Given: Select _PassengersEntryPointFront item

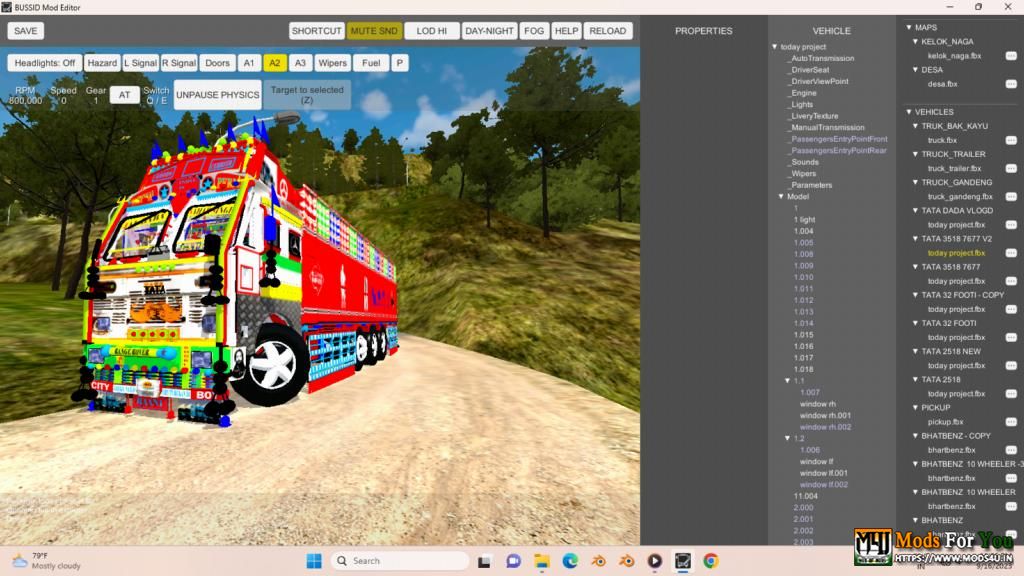Looking at the screenshot, I should tap(837, 139).
